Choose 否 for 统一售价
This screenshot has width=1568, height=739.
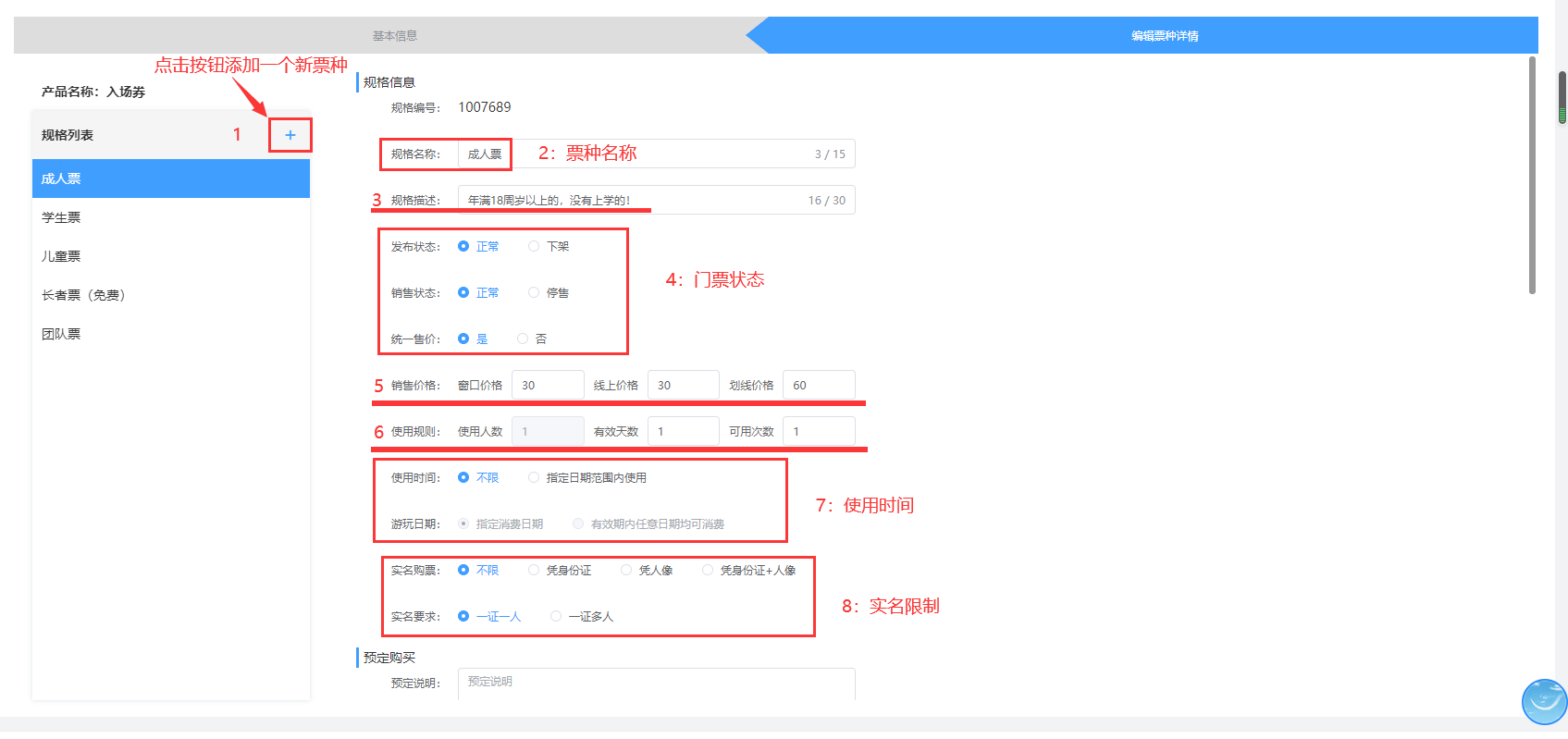coord(523,339)
